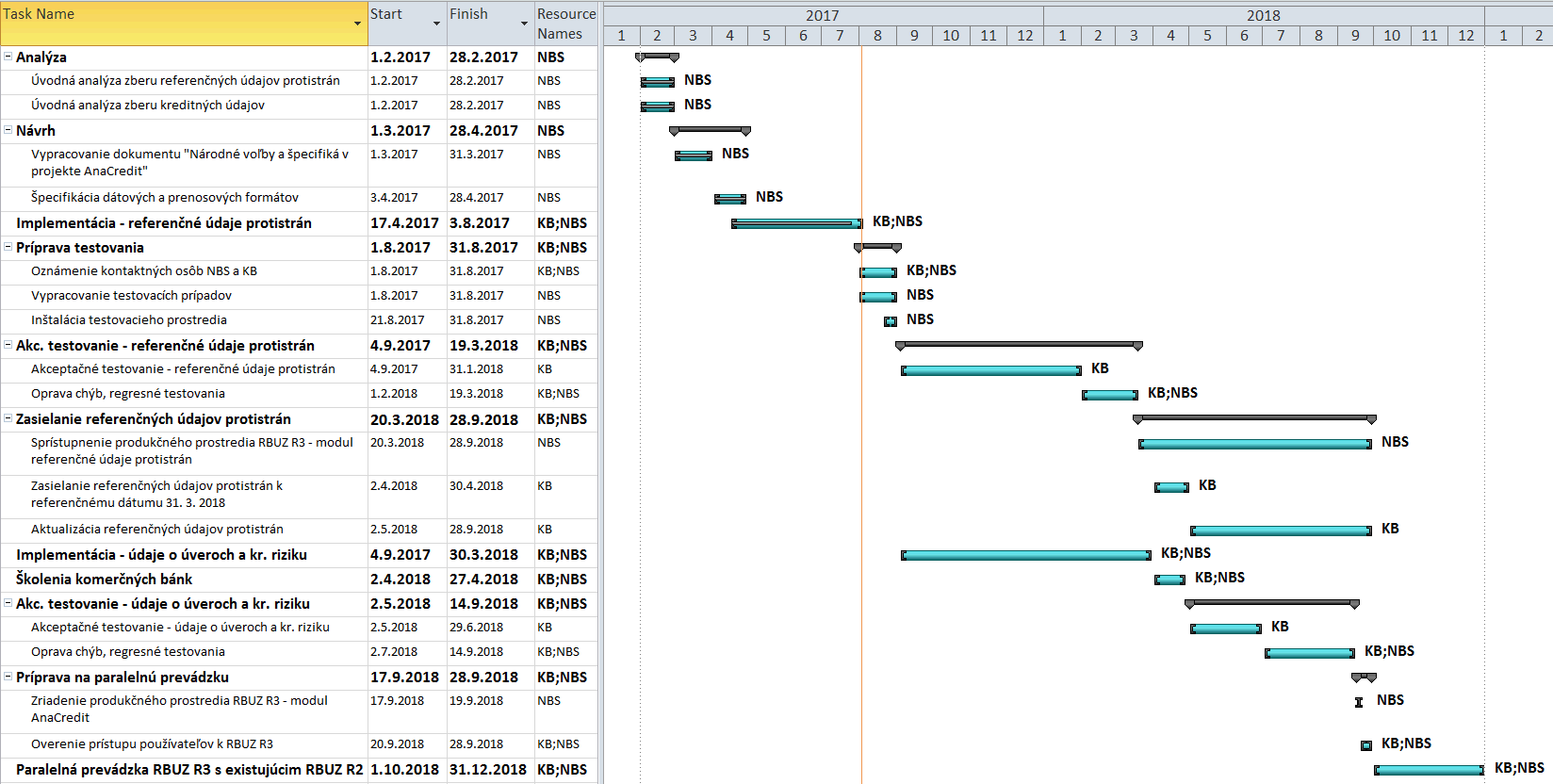Open the Task Name column filter dropdown
This screenshot has width=1553, height=784.
(x=357, y=24)
